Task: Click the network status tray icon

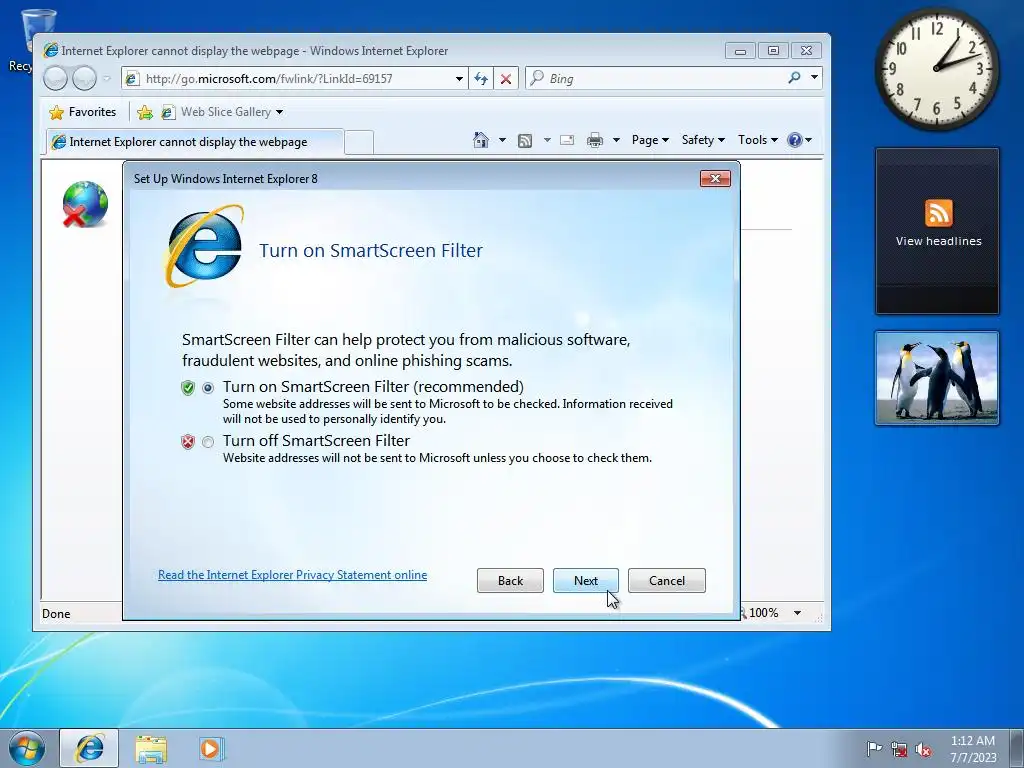Action: [x=899, y=749]
